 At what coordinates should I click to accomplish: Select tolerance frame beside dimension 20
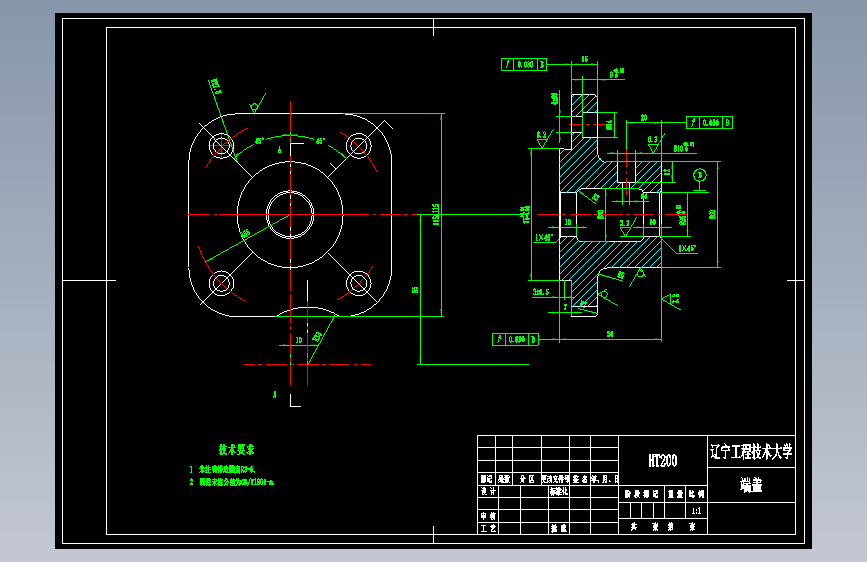709,123
